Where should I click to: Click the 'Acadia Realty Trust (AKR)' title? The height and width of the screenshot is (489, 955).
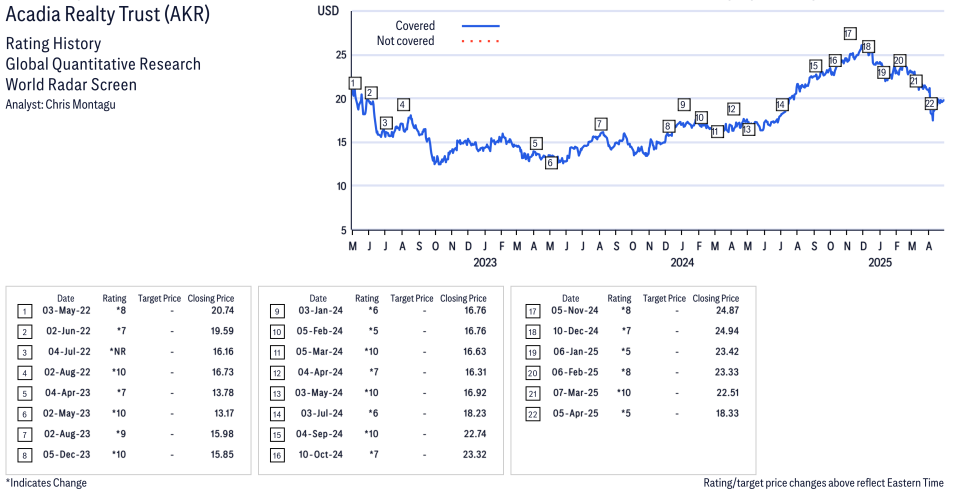(x=108, y=13)
